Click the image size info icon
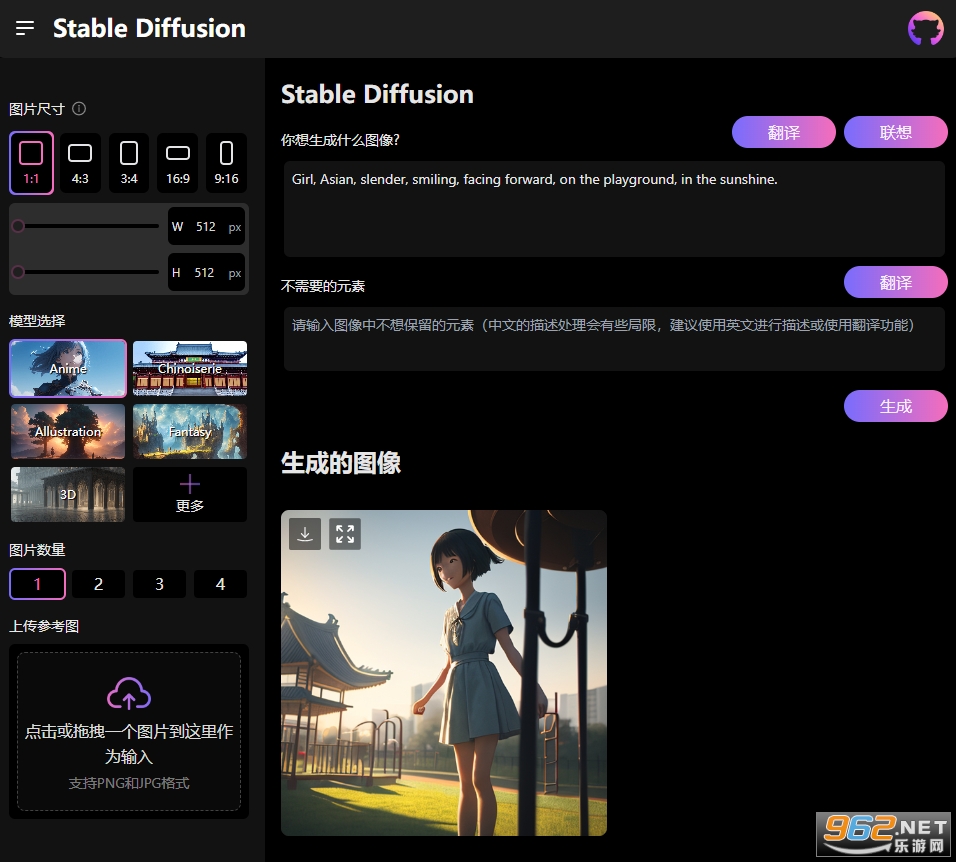The image size is (956, 862). point(79,109)
